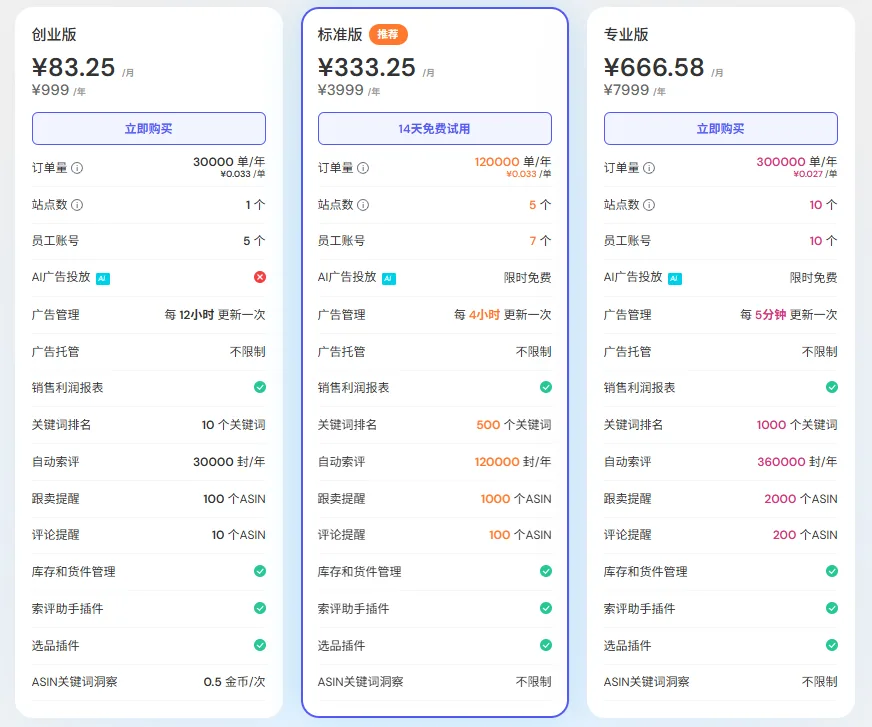This screenshot has width=872, height=727.
Task: Click 立即购买 button in 创业版 plan
Action: [x=148, y=128]
